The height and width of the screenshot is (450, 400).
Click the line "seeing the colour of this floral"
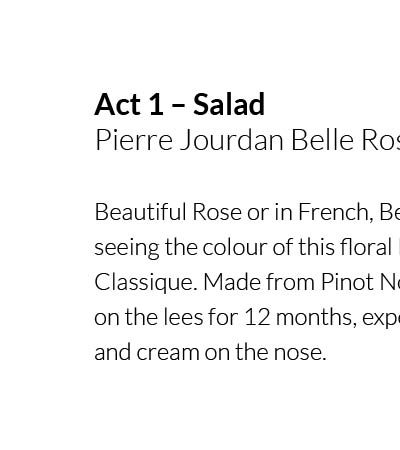[x=243, y=248]
